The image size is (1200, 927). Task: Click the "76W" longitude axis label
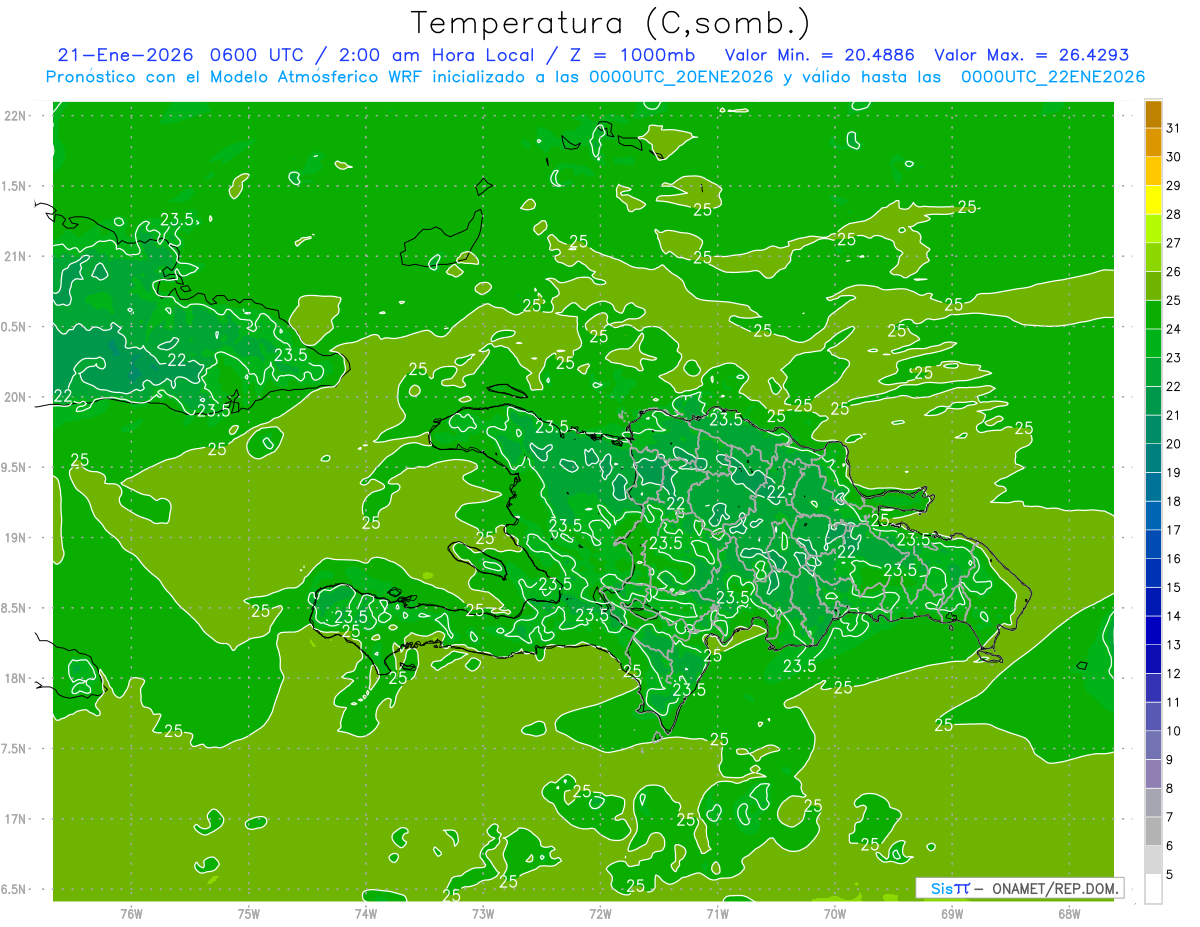tap(131, 914)
